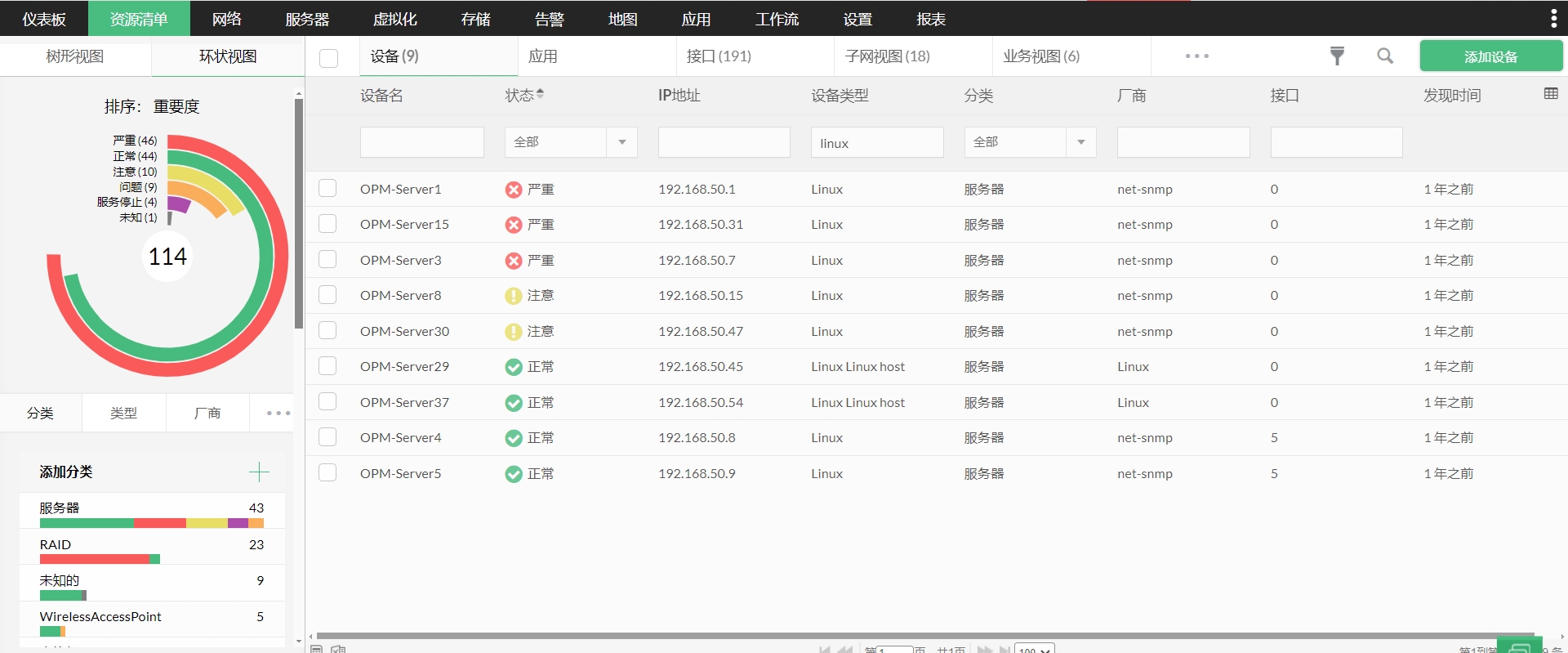Open the 告警 menu
Image resolution: width=1568 pixels, height=653 pixels.
tap(550, 19)
